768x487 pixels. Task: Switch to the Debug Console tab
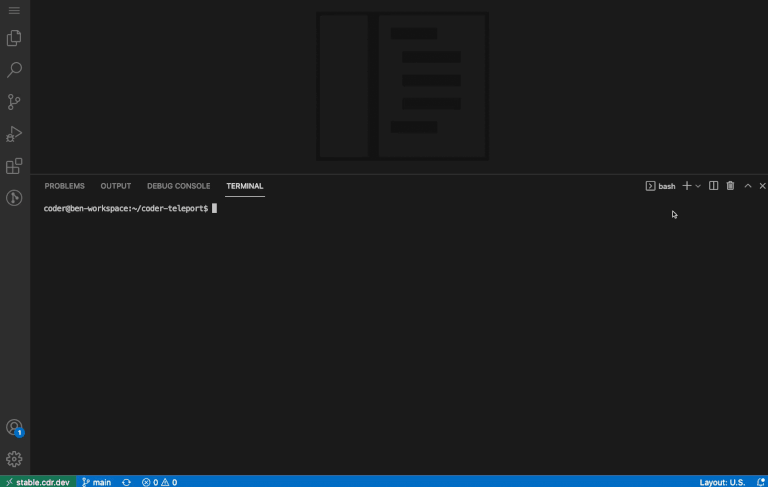pos(178,186)
